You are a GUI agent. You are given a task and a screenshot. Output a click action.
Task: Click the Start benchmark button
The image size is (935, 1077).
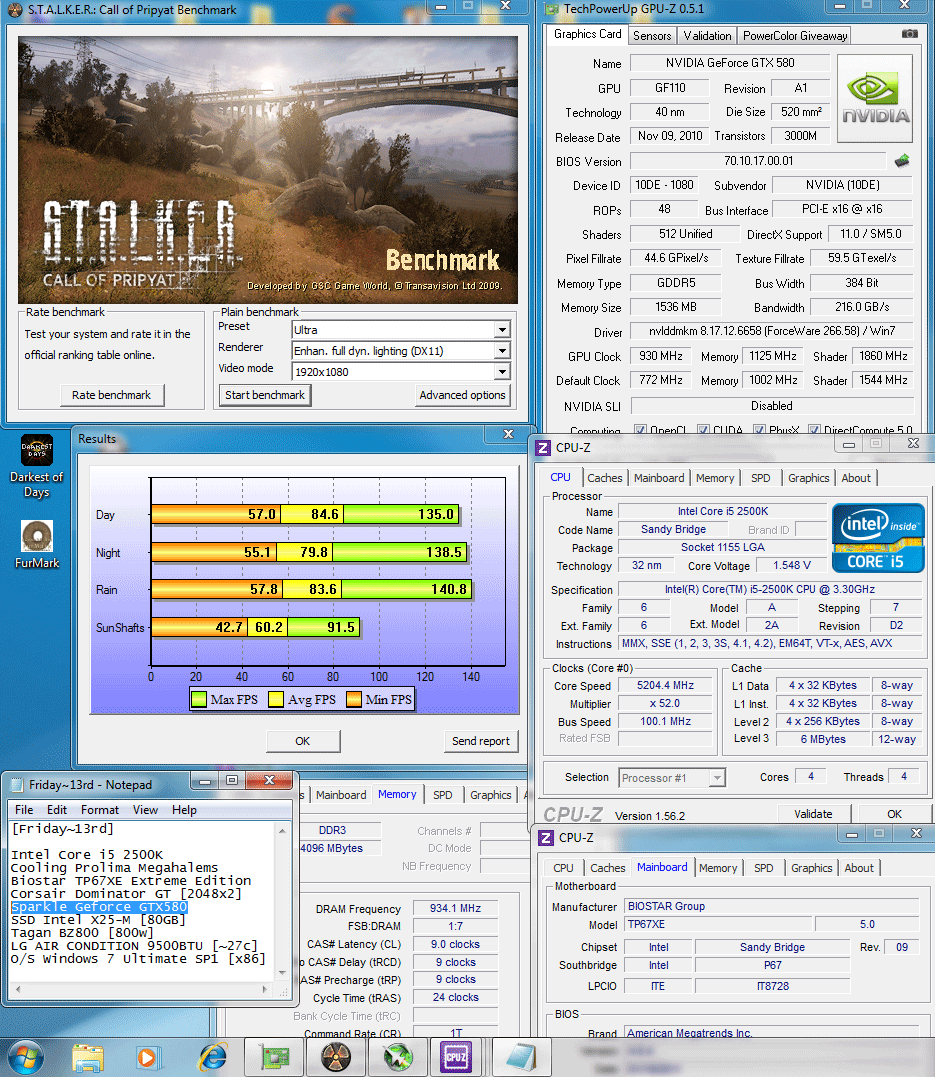pos(264,395)
